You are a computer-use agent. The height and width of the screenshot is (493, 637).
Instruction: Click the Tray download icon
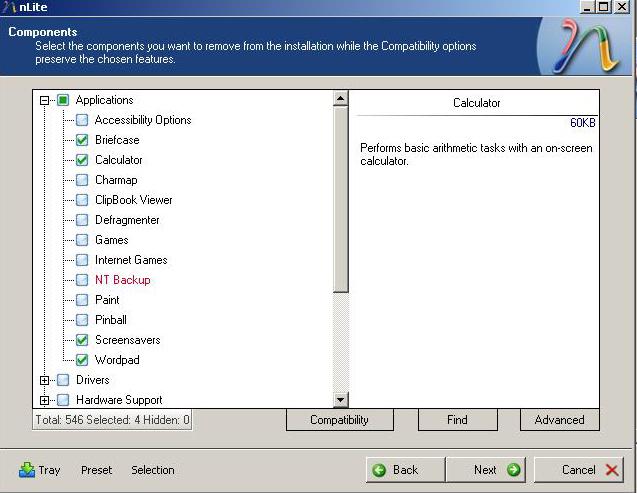27,470
